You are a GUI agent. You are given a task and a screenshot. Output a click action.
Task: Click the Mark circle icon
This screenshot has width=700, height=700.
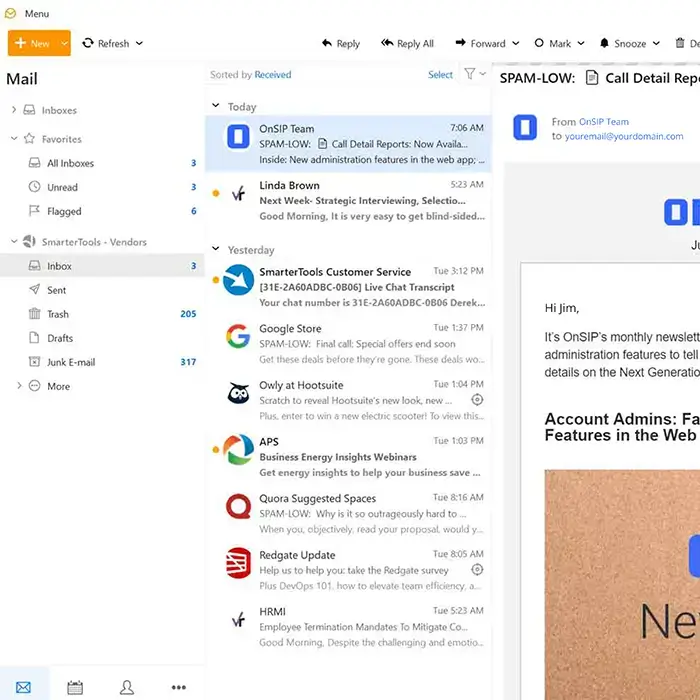539,43
